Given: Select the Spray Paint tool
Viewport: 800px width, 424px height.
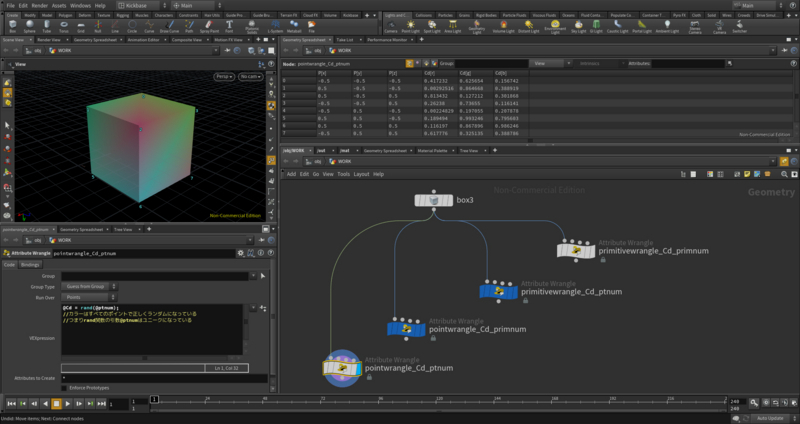Looking at the screenshot, I should [x=209, y=26].
